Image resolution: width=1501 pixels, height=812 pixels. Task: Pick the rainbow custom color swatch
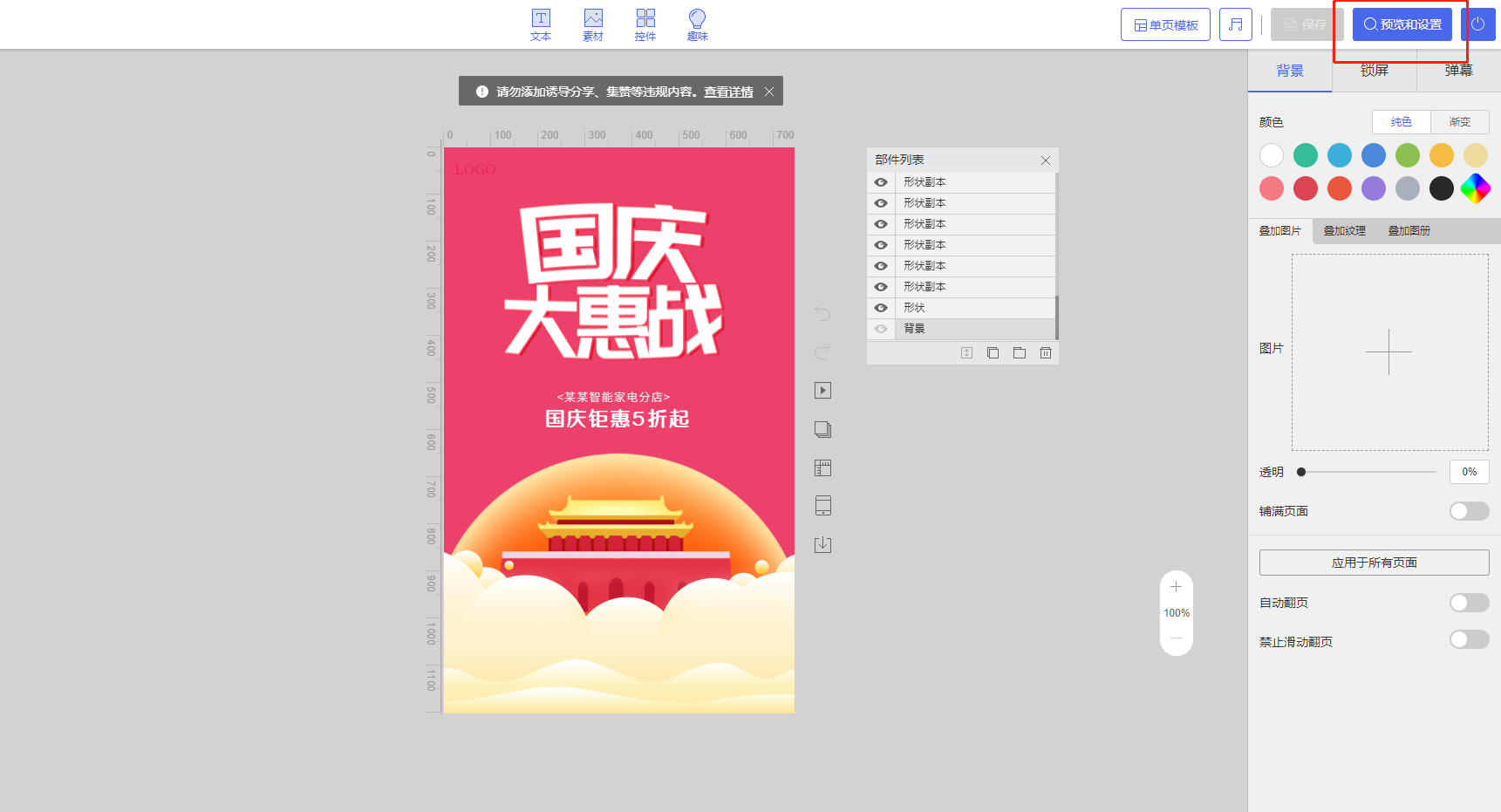coord(1475,188)
